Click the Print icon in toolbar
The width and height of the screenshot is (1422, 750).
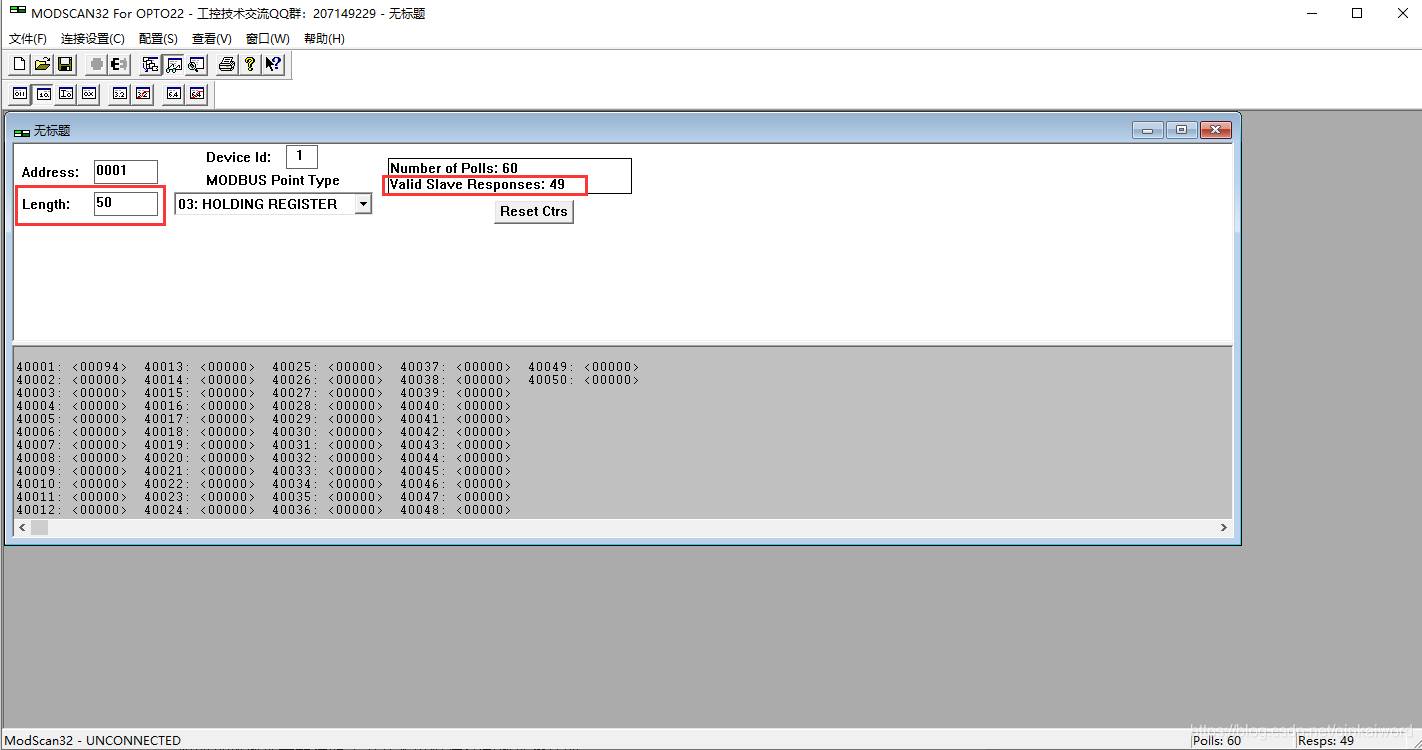click(227, 64)
